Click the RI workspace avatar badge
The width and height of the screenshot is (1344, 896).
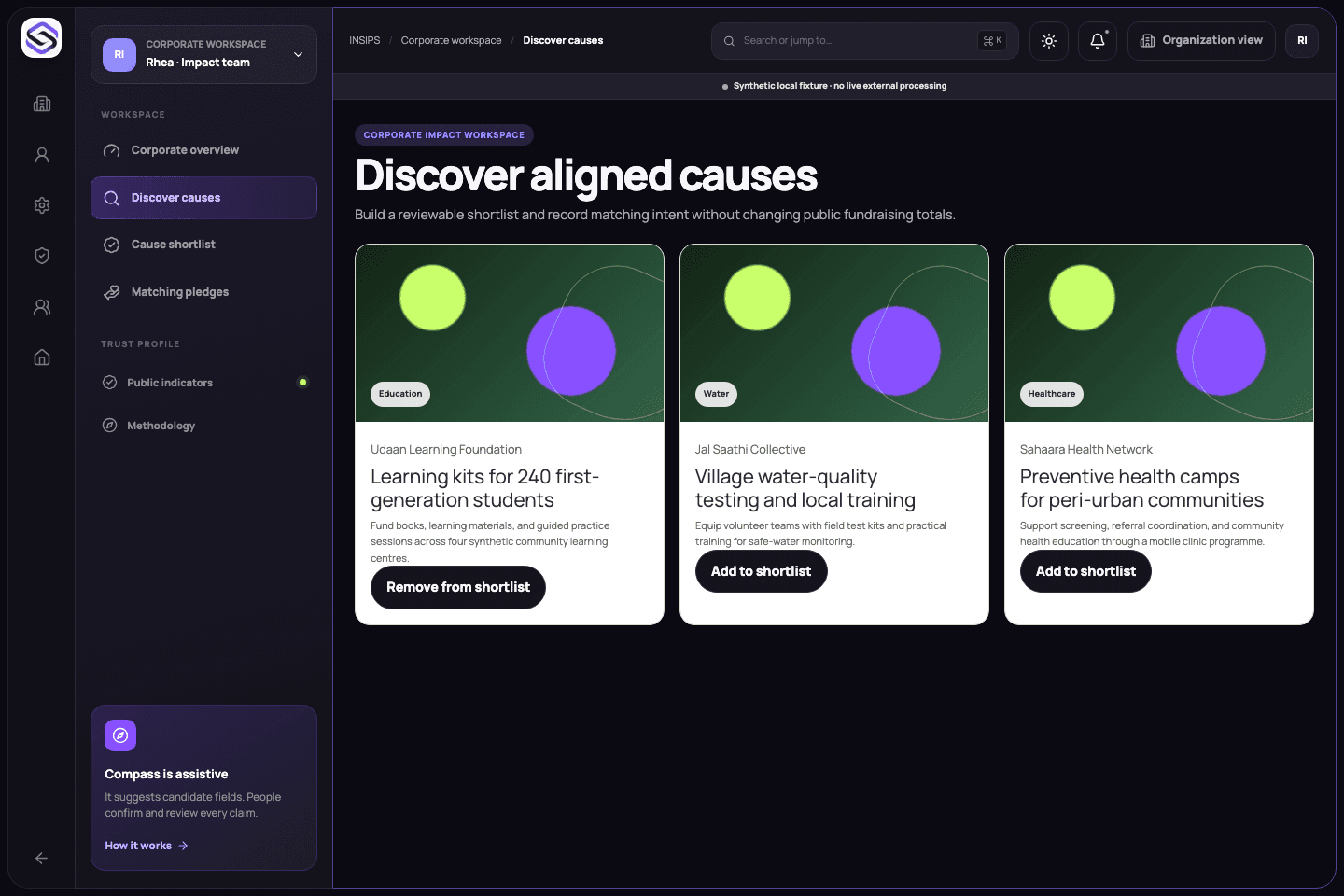point(119,54)
